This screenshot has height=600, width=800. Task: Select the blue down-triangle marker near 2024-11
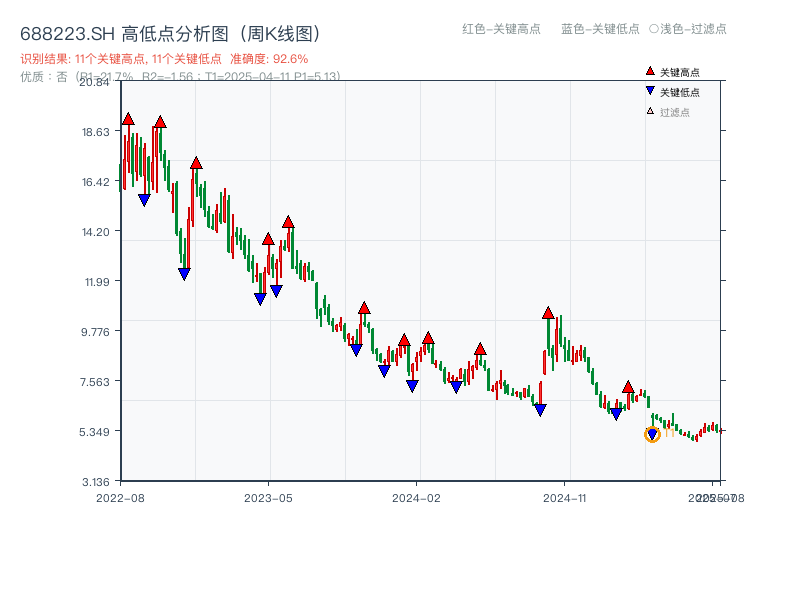pos(541,406)
